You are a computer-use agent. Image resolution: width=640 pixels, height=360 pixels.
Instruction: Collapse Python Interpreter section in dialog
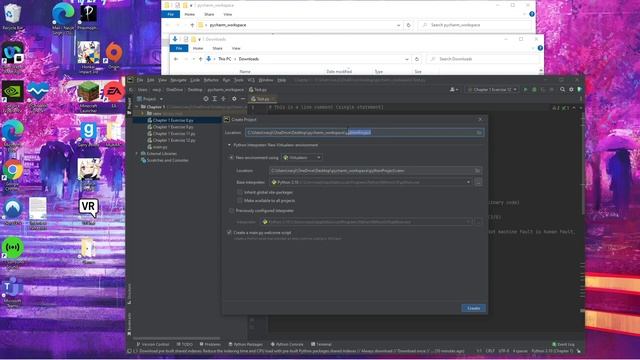tap(229, 145)
